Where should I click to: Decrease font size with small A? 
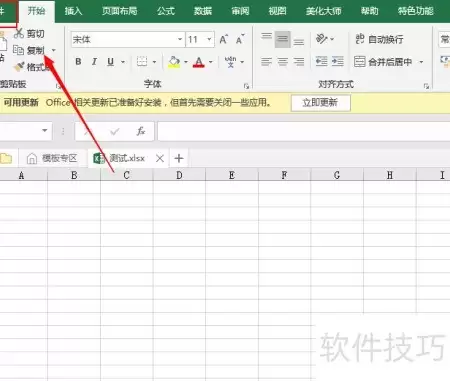click(240, 39)
